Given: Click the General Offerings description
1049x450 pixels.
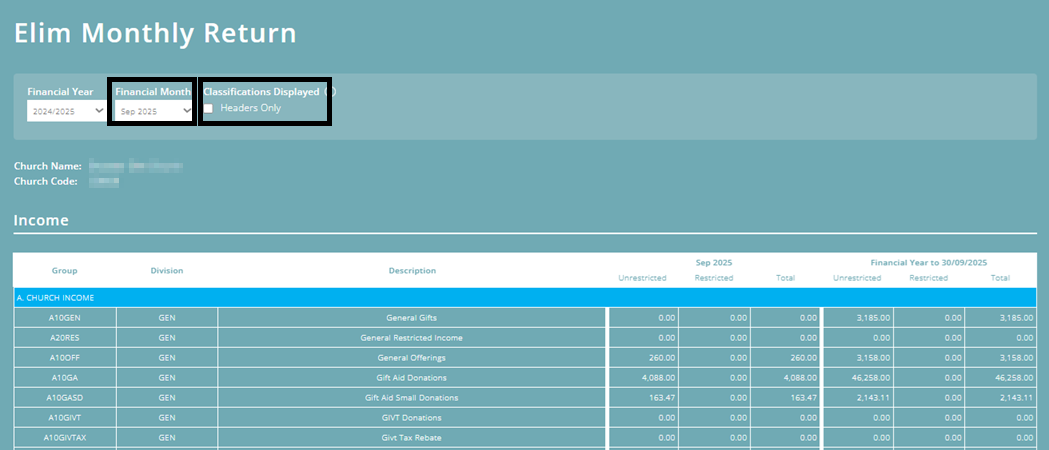Looking at the screenshot, I should [412, 358].
